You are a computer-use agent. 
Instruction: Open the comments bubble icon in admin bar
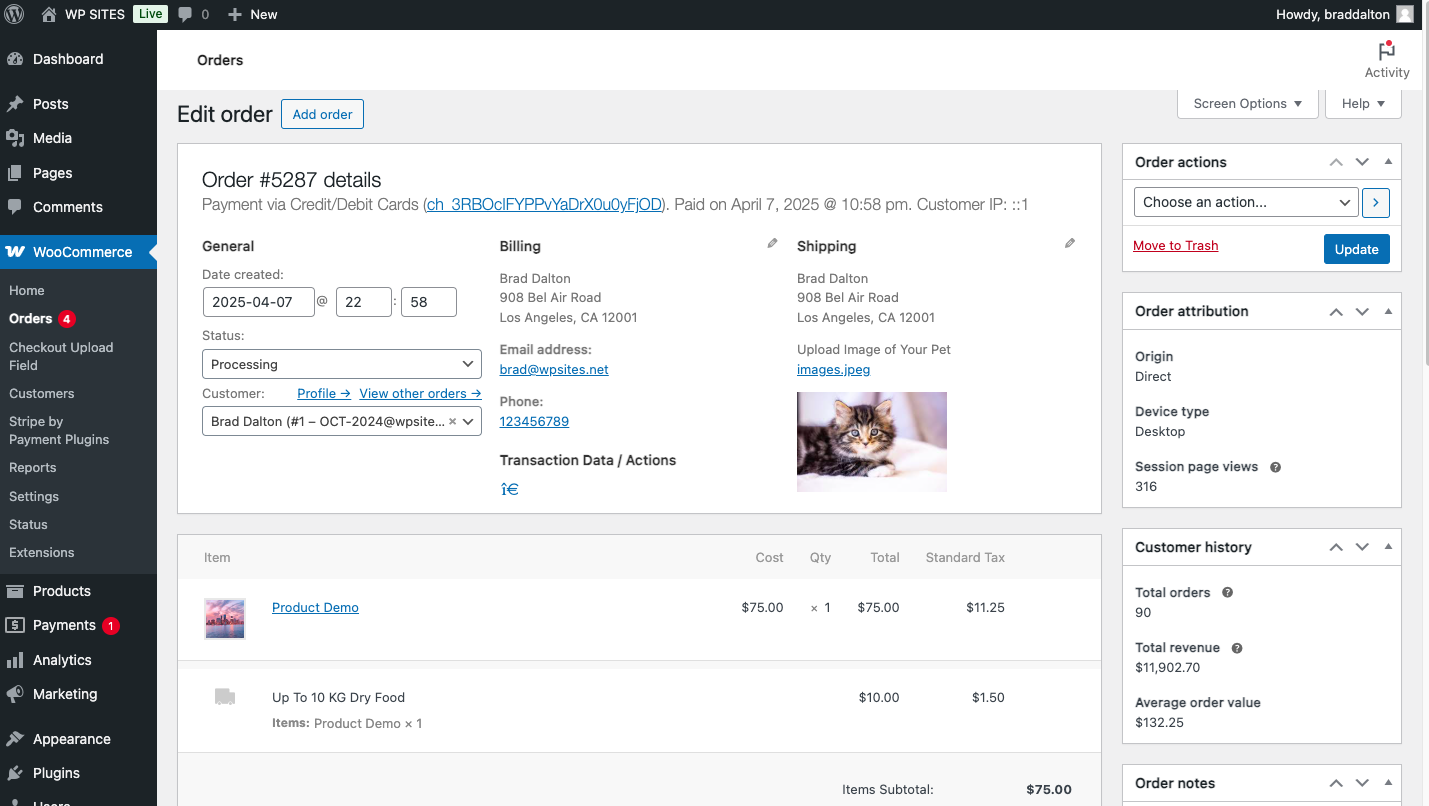point(185,14)
